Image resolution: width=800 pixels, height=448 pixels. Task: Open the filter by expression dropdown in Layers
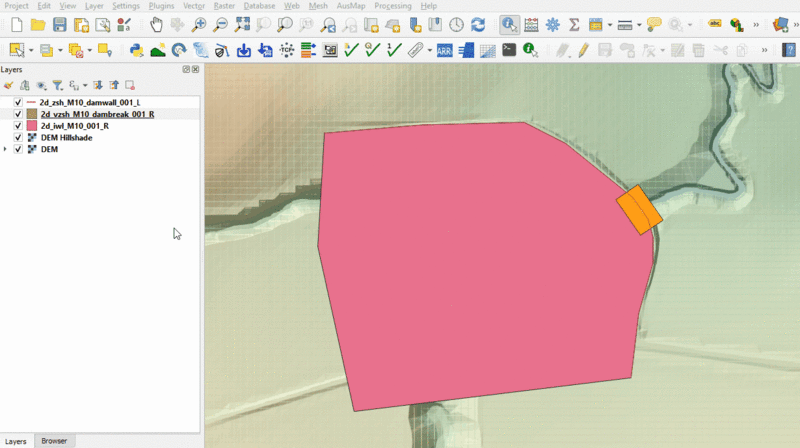pyautogui.click(x=84, y=85)
